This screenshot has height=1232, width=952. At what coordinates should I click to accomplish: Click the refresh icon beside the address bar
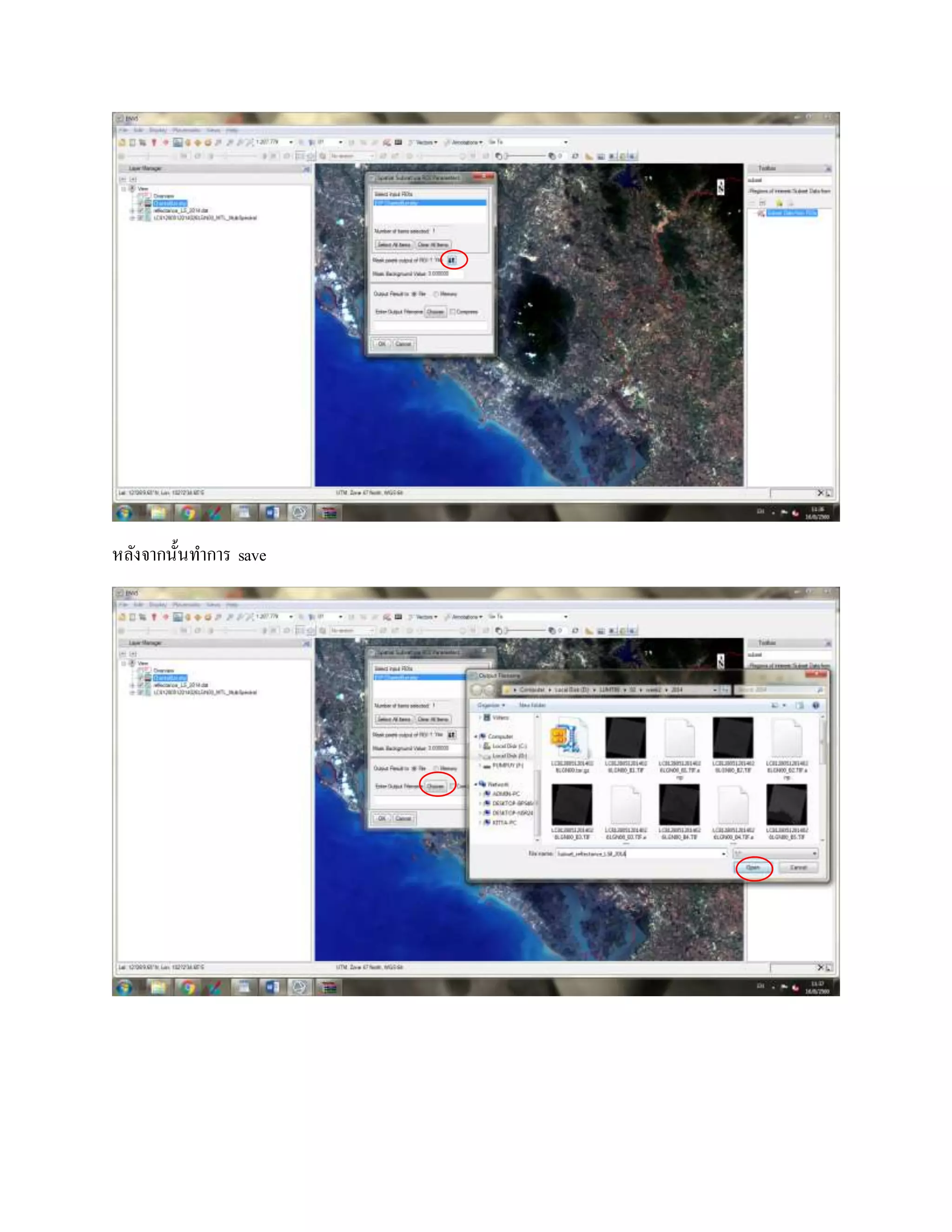[x=725, y=690]
